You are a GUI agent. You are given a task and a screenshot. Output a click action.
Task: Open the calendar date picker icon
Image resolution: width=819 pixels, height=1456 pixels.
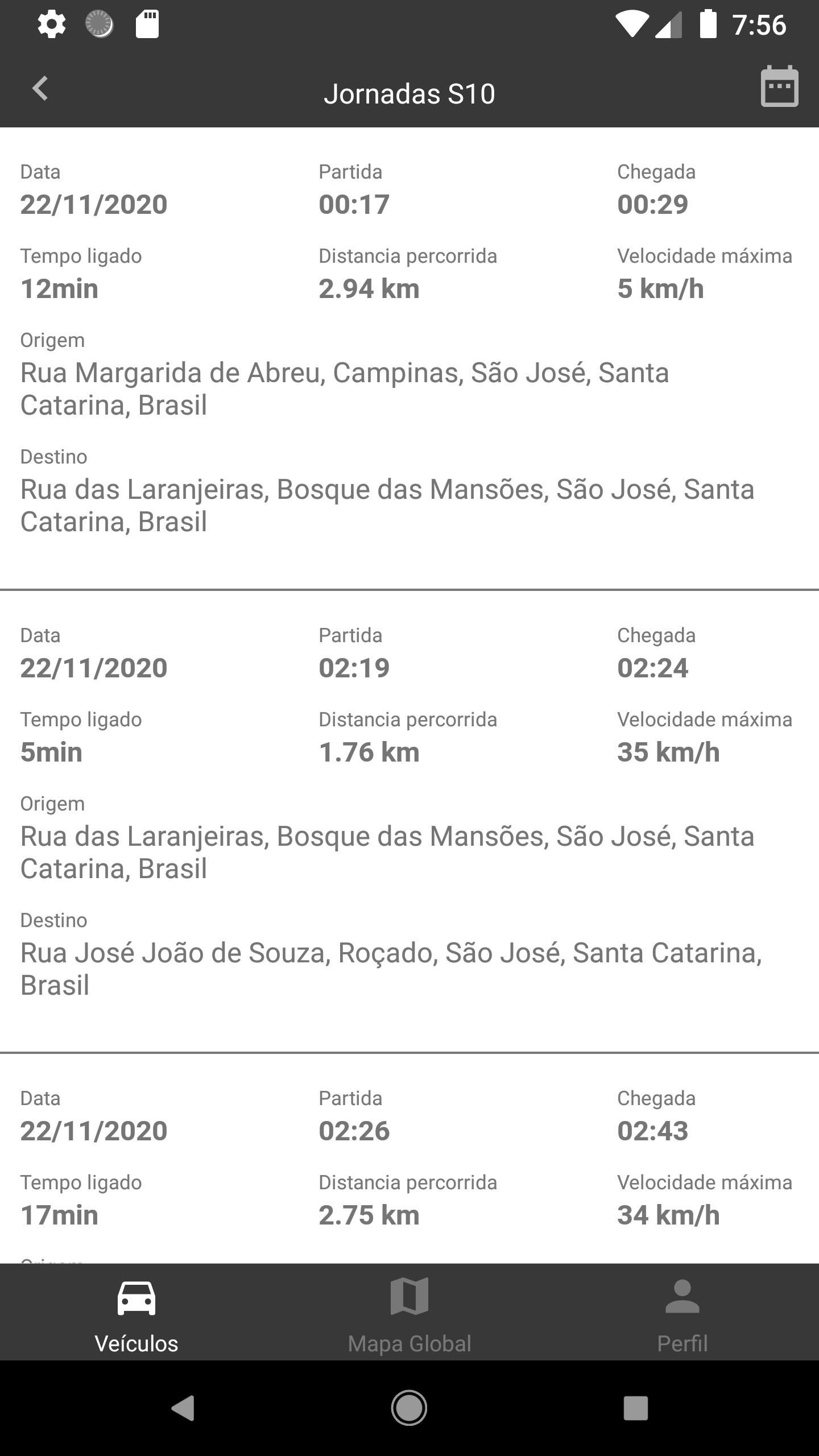pos(779,87)
